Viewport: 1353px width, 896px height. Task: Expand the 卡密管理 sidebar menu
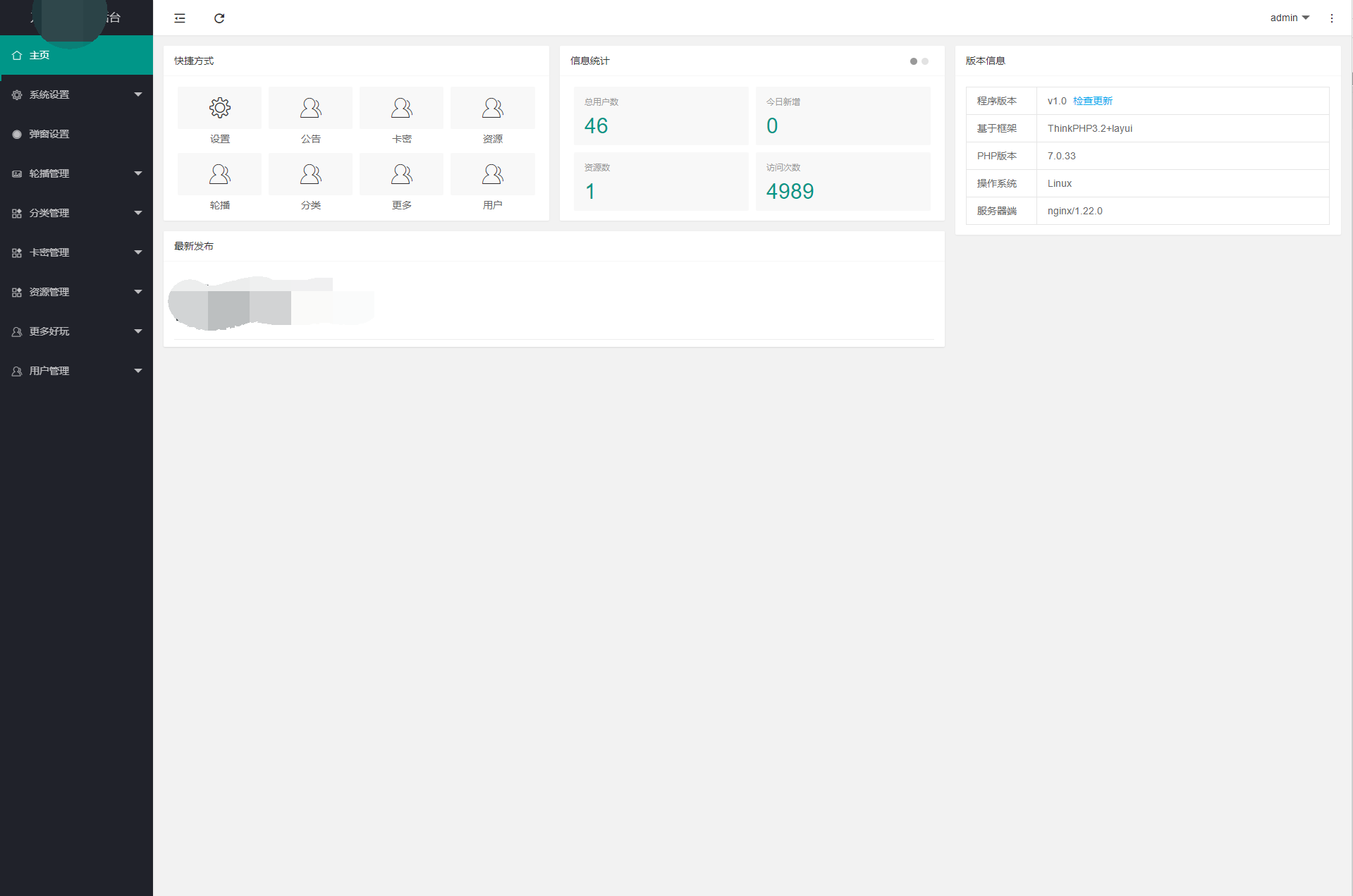[76, 252]
